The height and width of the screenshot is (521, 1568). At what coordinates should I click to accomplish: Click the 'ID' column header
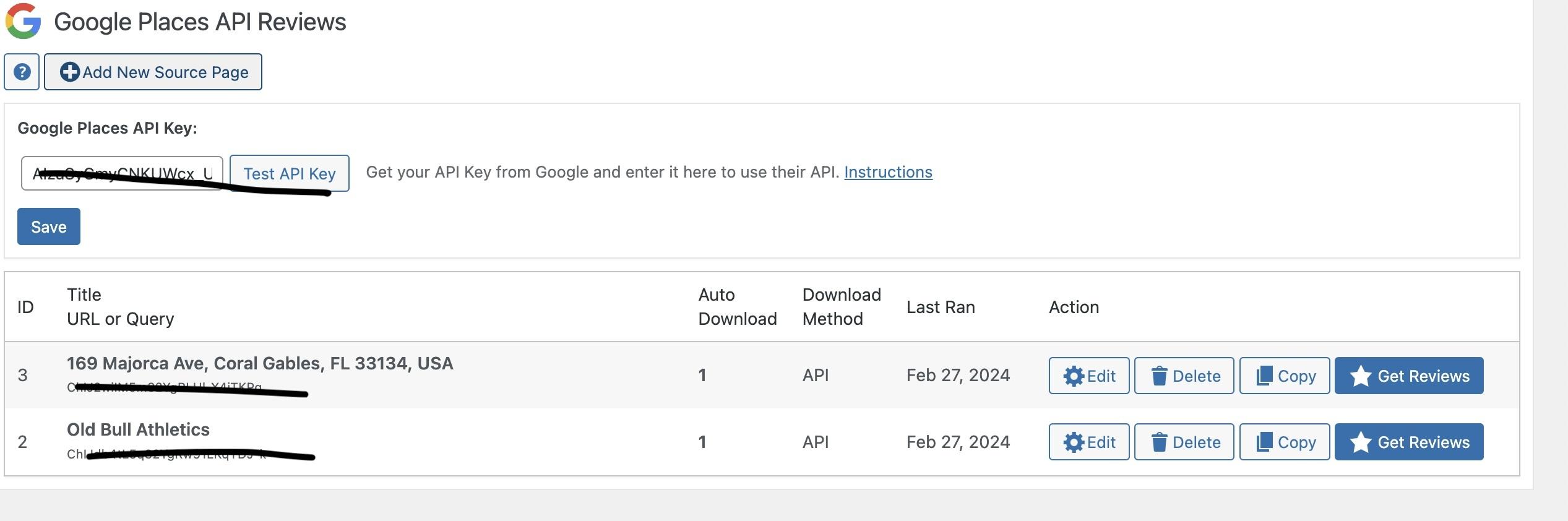click(25, 307)
